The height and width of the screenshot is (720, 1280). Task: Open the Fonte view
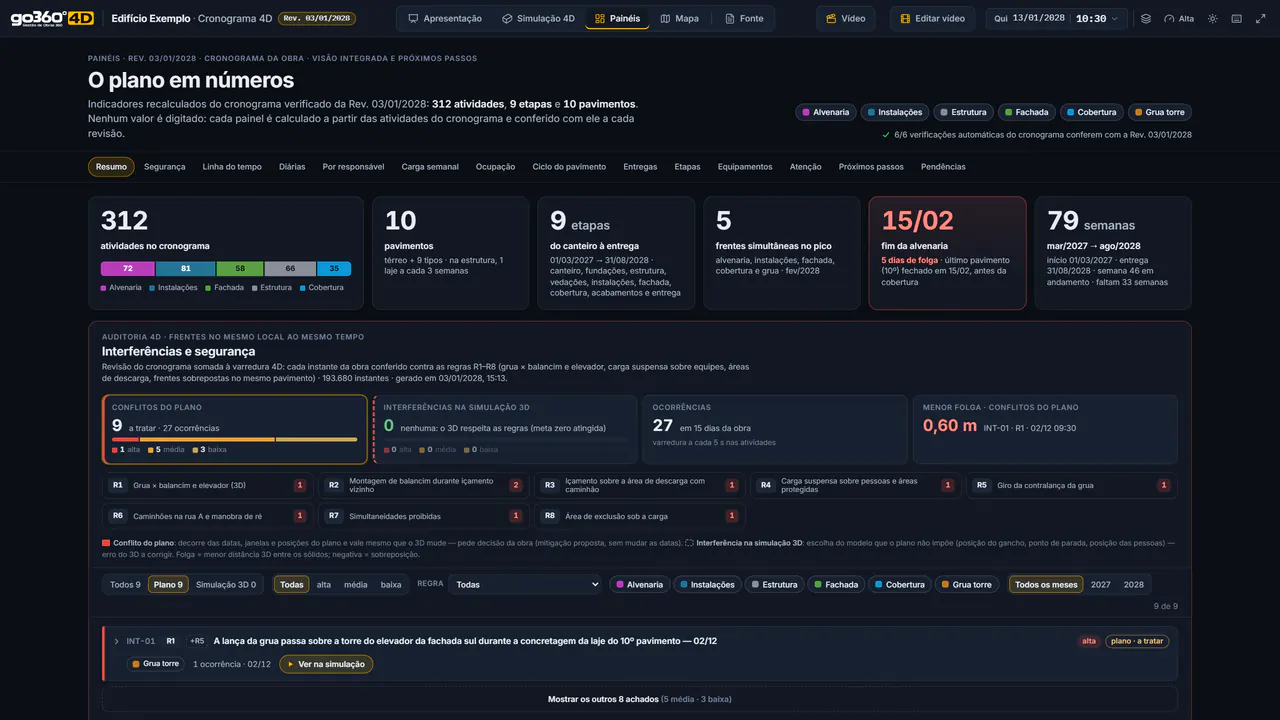coord(744,18)
